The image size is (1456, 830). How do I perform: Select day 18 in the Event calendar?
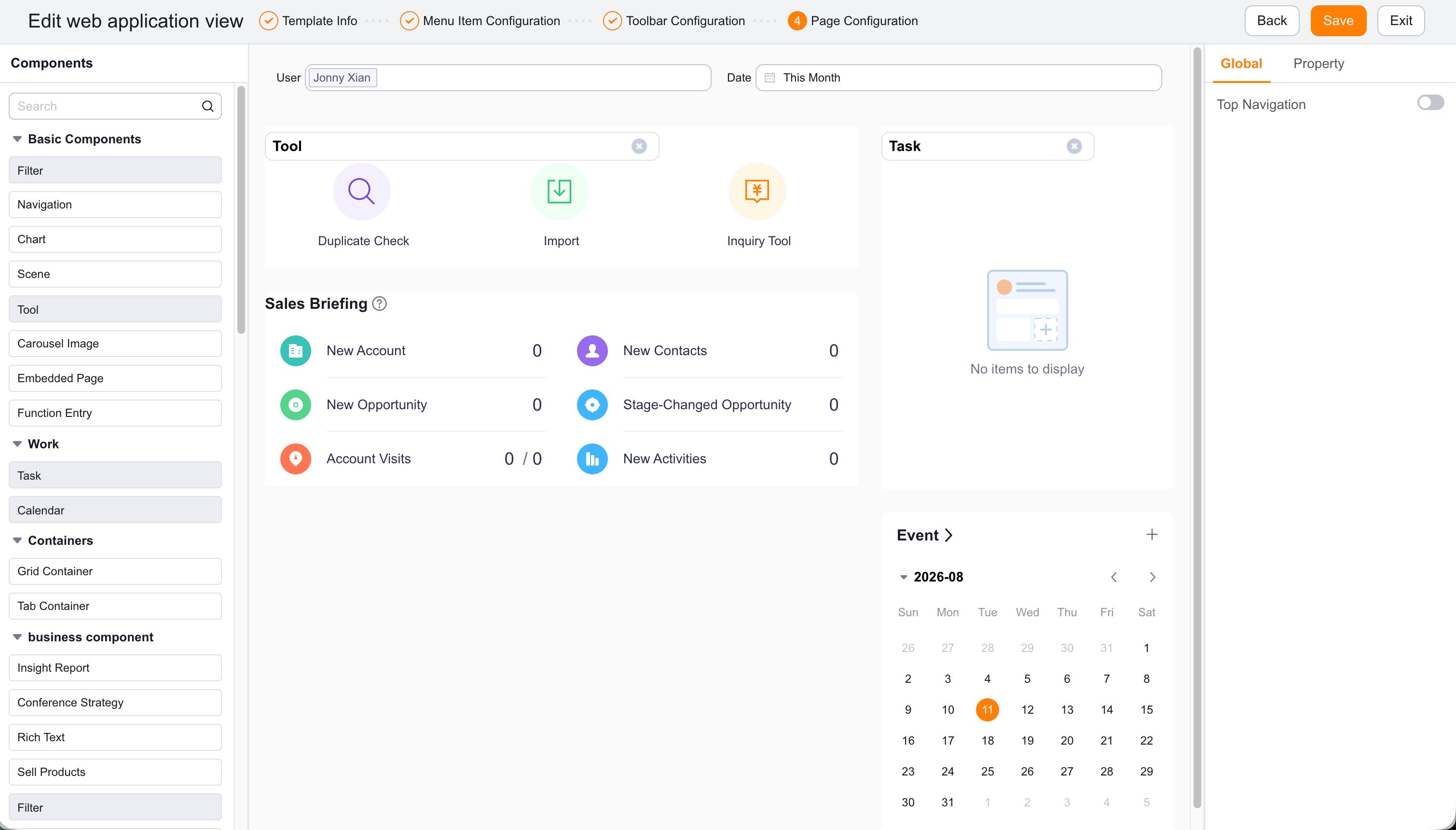[987, 741]
